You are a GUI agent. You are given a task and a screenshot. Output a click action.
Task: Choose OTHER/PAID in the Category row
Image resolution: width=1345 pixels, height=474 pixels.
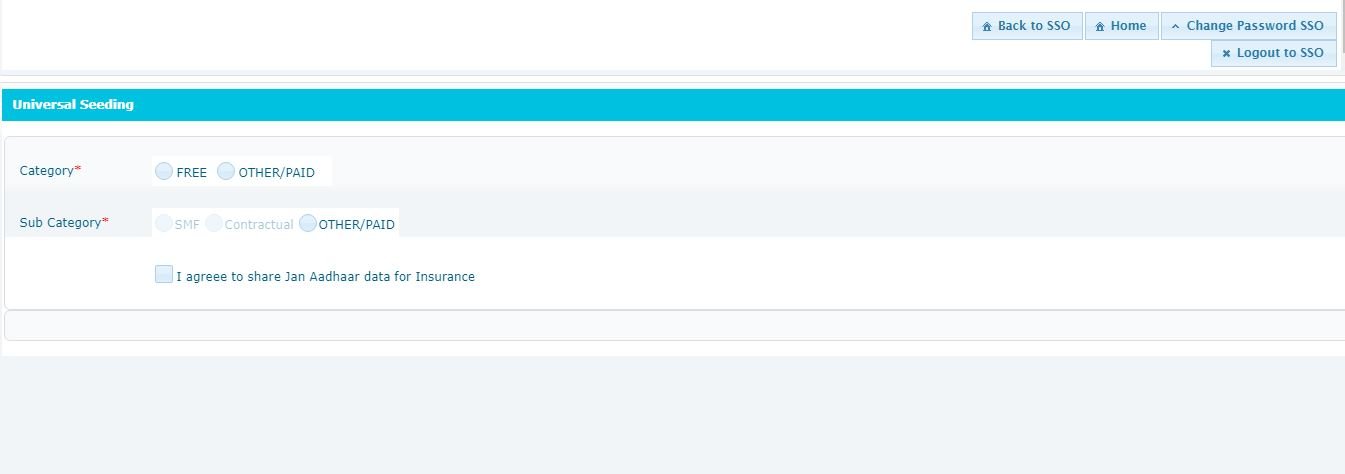(x=226, y=172)
